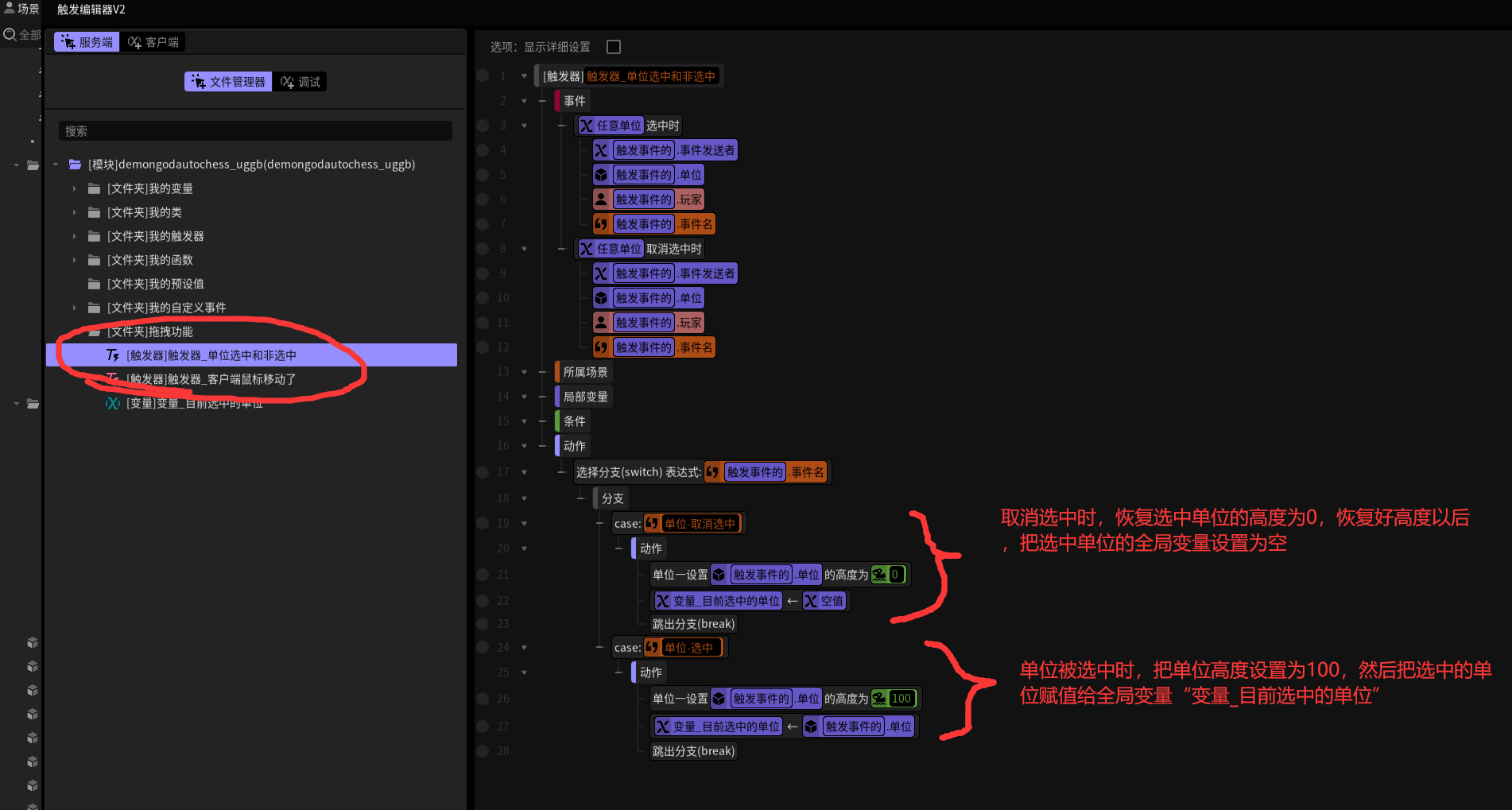
Task: Toggle the breakpoint dot on line 28
Action: tap(483, 751)
